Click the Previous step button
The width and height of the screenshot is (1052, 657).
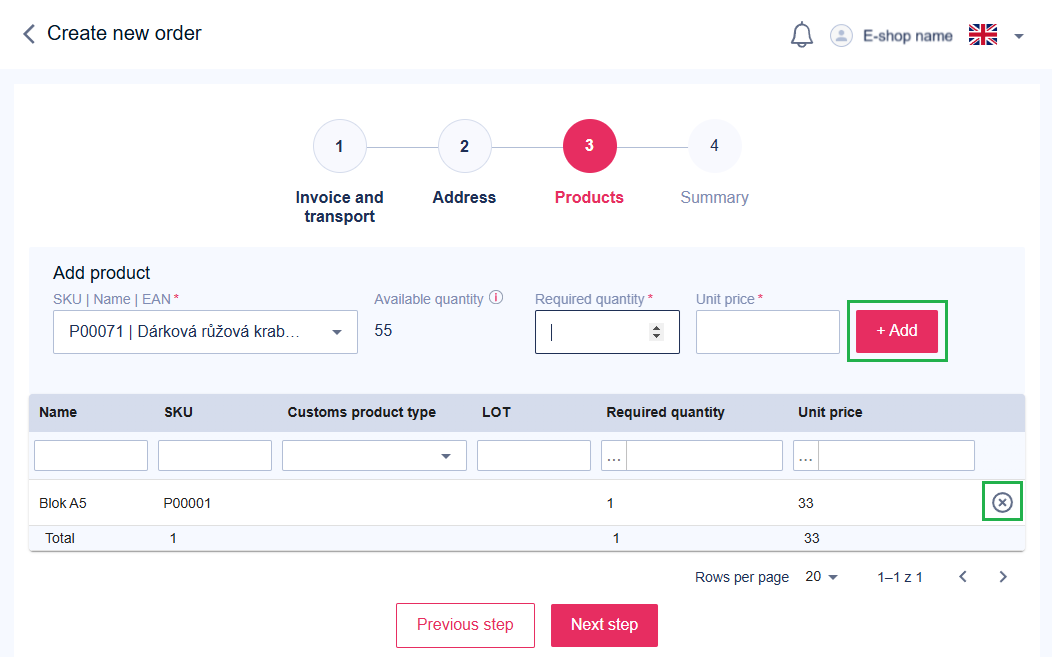[x=465, y=625]
